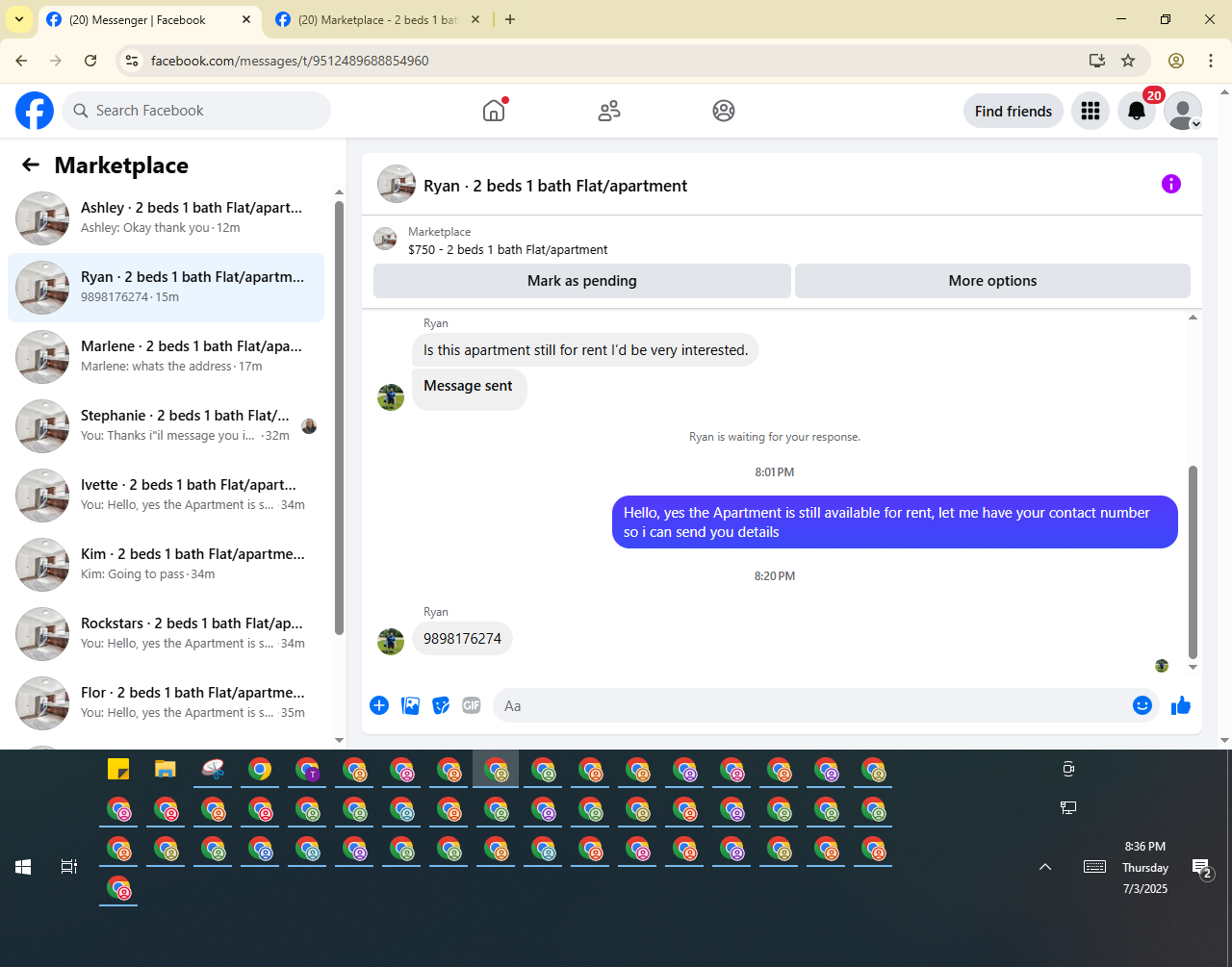Open the Friends icon in top navigation
The width and height of the screenshot is (1232, 967).
tap(609, 111)
